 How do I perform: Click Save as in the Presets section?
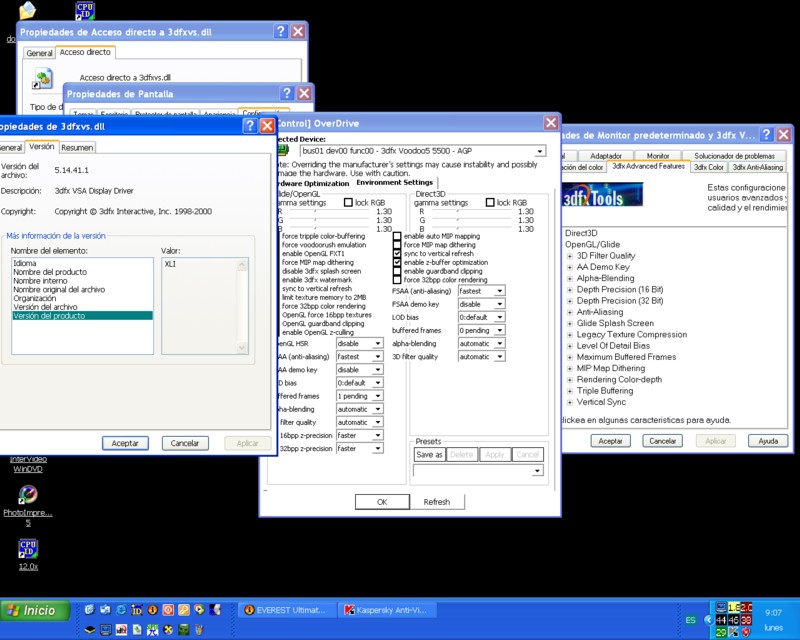tap(429, 454)
